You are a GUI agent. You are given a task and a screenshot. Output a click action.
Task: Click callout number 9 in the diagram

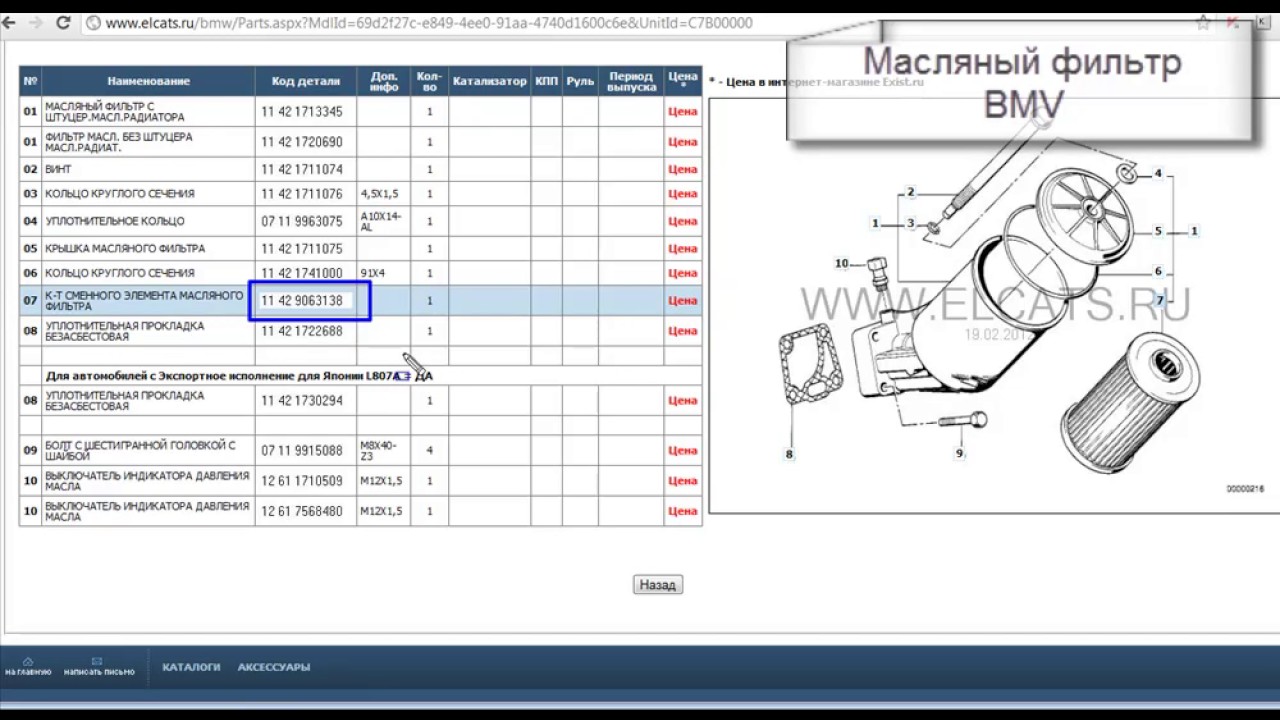coord(959,453)
